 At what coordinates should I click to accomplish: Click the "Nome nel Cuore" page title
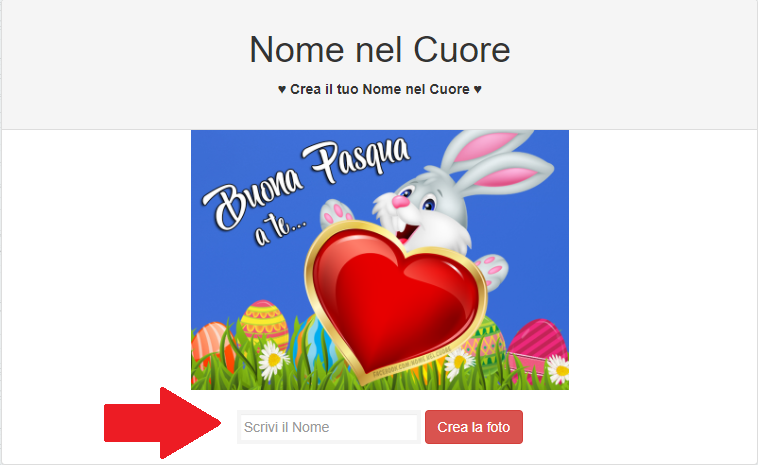pos(379,49)
